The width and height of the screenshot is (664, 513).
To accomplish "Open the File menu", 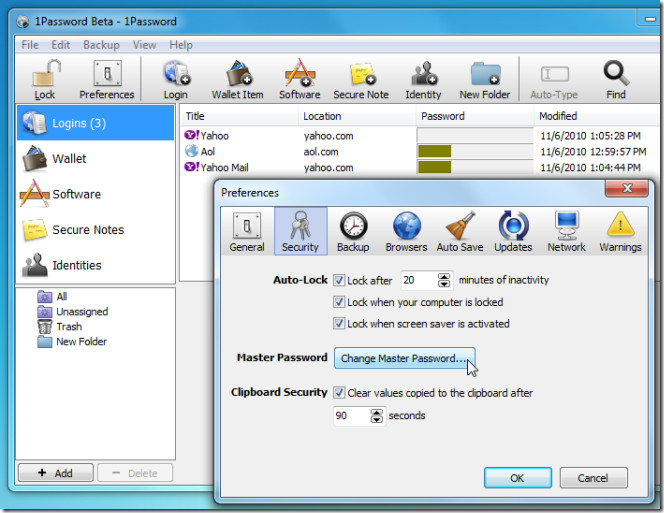I will (x=30, y=45).
